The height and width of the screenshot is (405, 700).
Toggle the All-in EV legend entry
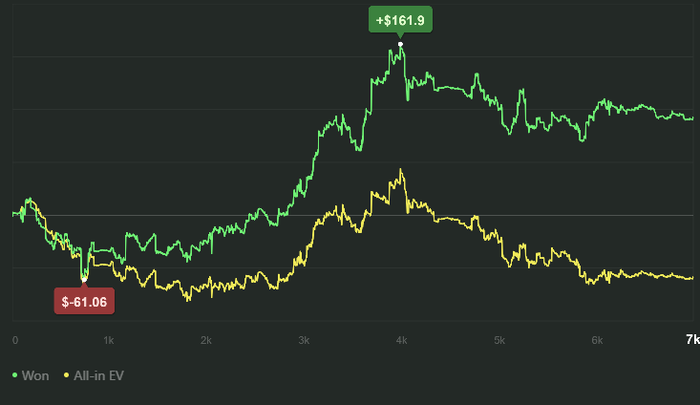(x=94, y=376)
